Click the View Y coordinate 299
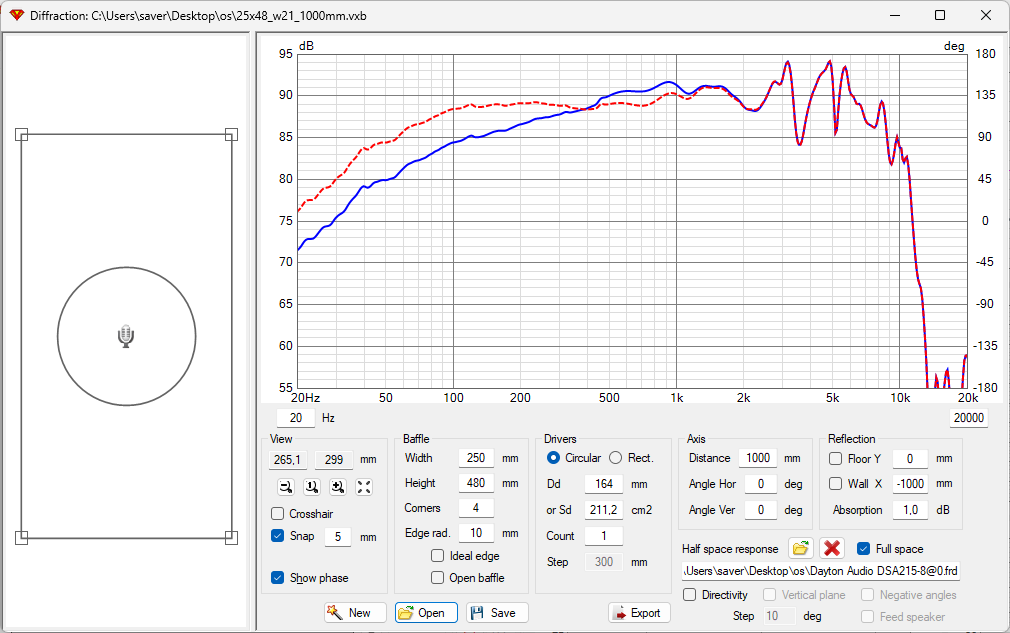The width and height of the screenshot is (1010, 633). click(x=334, y=460)
